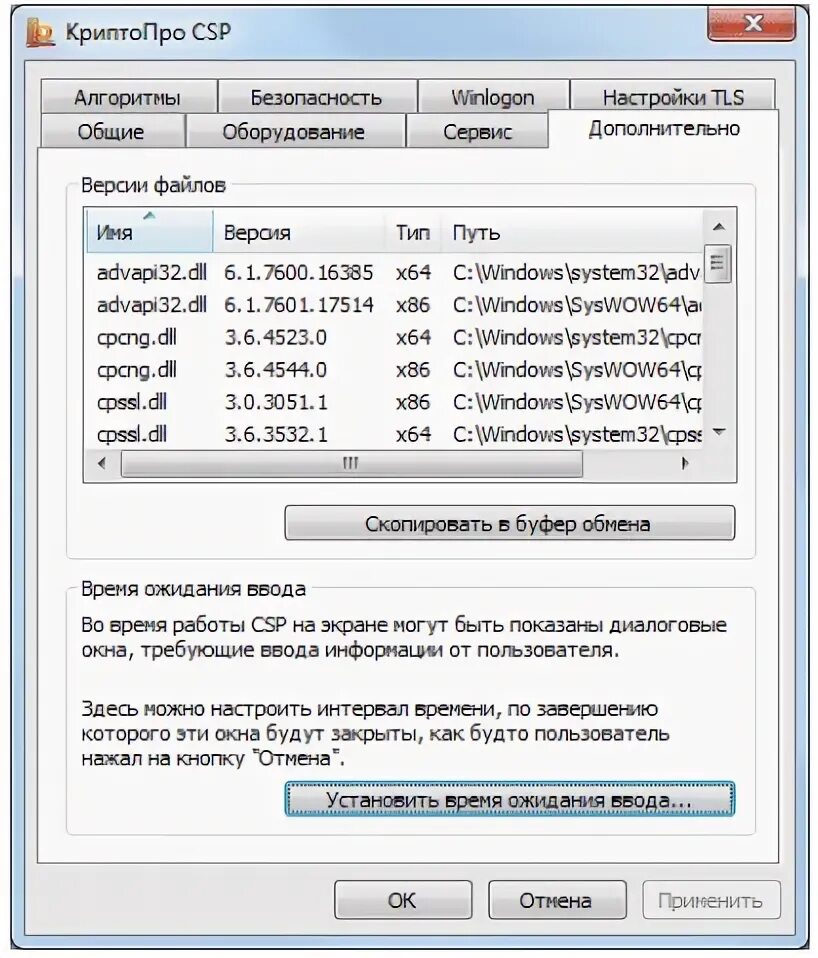Select cpssl.dll version 3.0.3051.1 row
This screenshot has height=958, width=818.
coord(394,402)
